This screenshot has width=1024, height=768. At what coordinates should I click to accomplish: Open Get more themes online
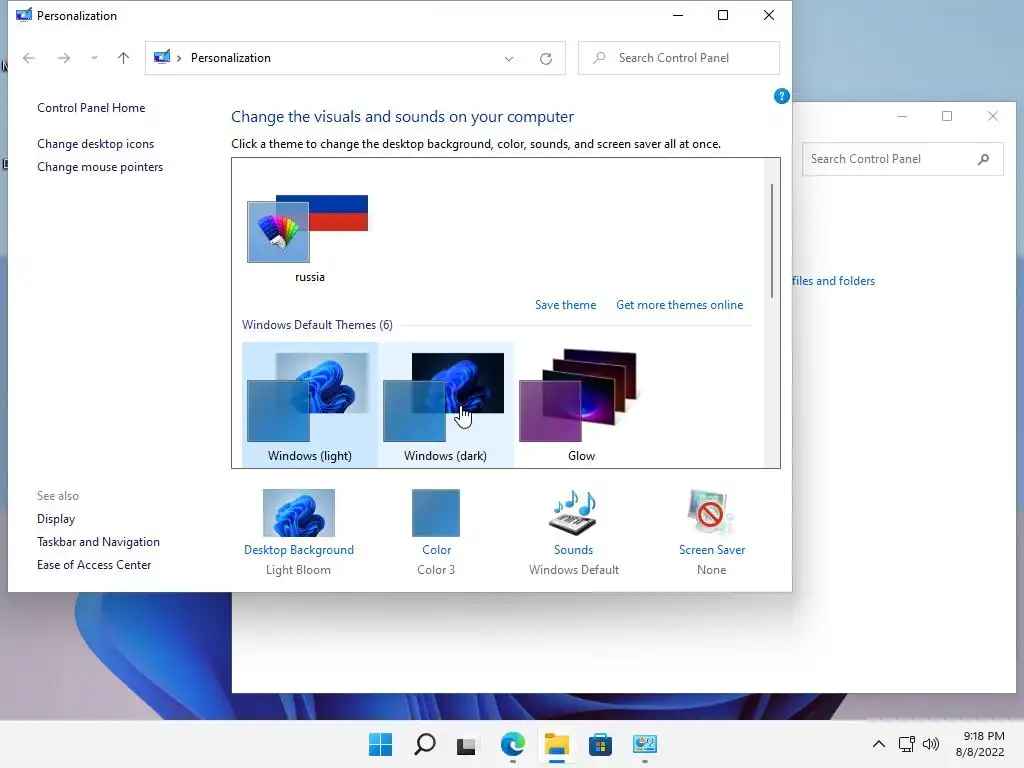tap(679, 305)
